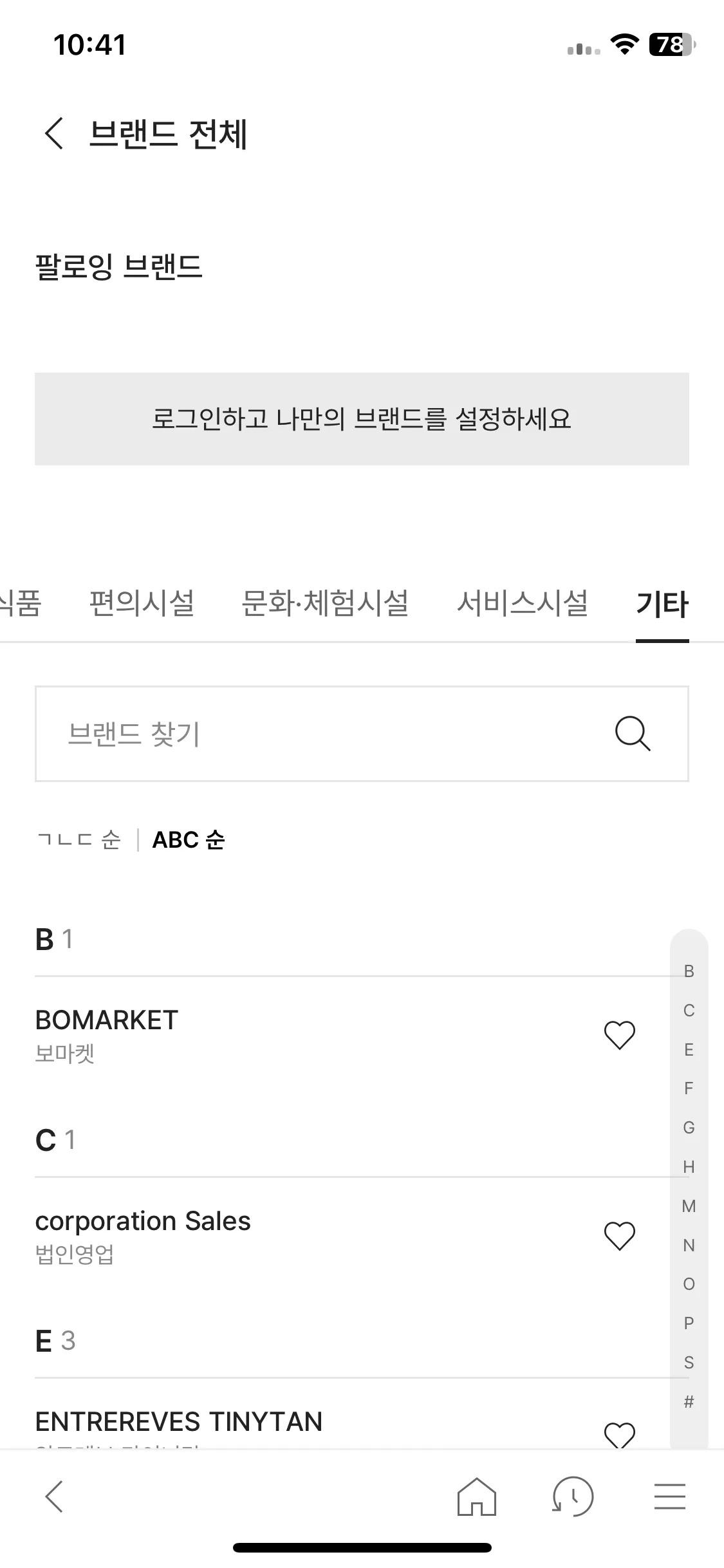
Task: Favorite corporation Sales with heart icon
Action: pyautogui.click(x=620, y=1236)
